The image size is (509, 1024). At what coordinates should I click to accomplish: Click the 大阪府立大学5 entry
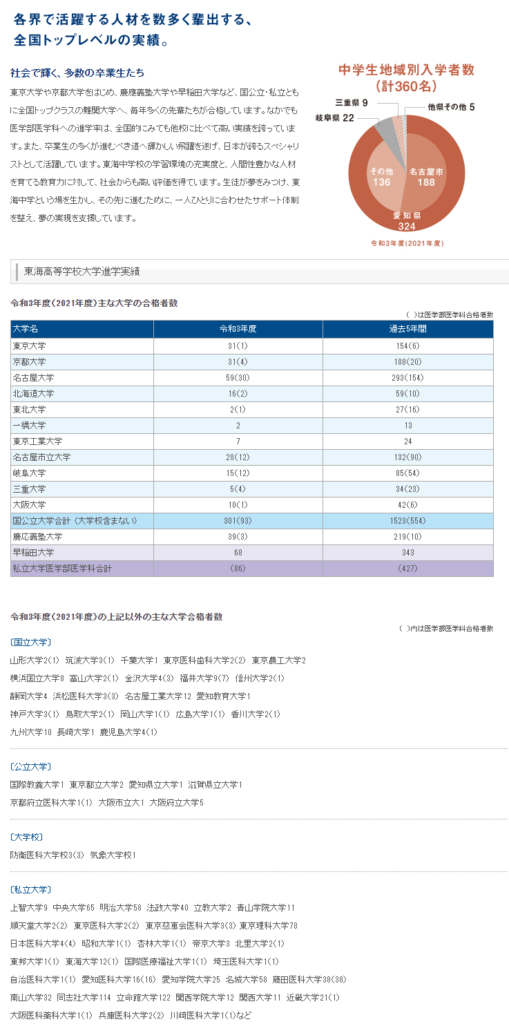176,802
